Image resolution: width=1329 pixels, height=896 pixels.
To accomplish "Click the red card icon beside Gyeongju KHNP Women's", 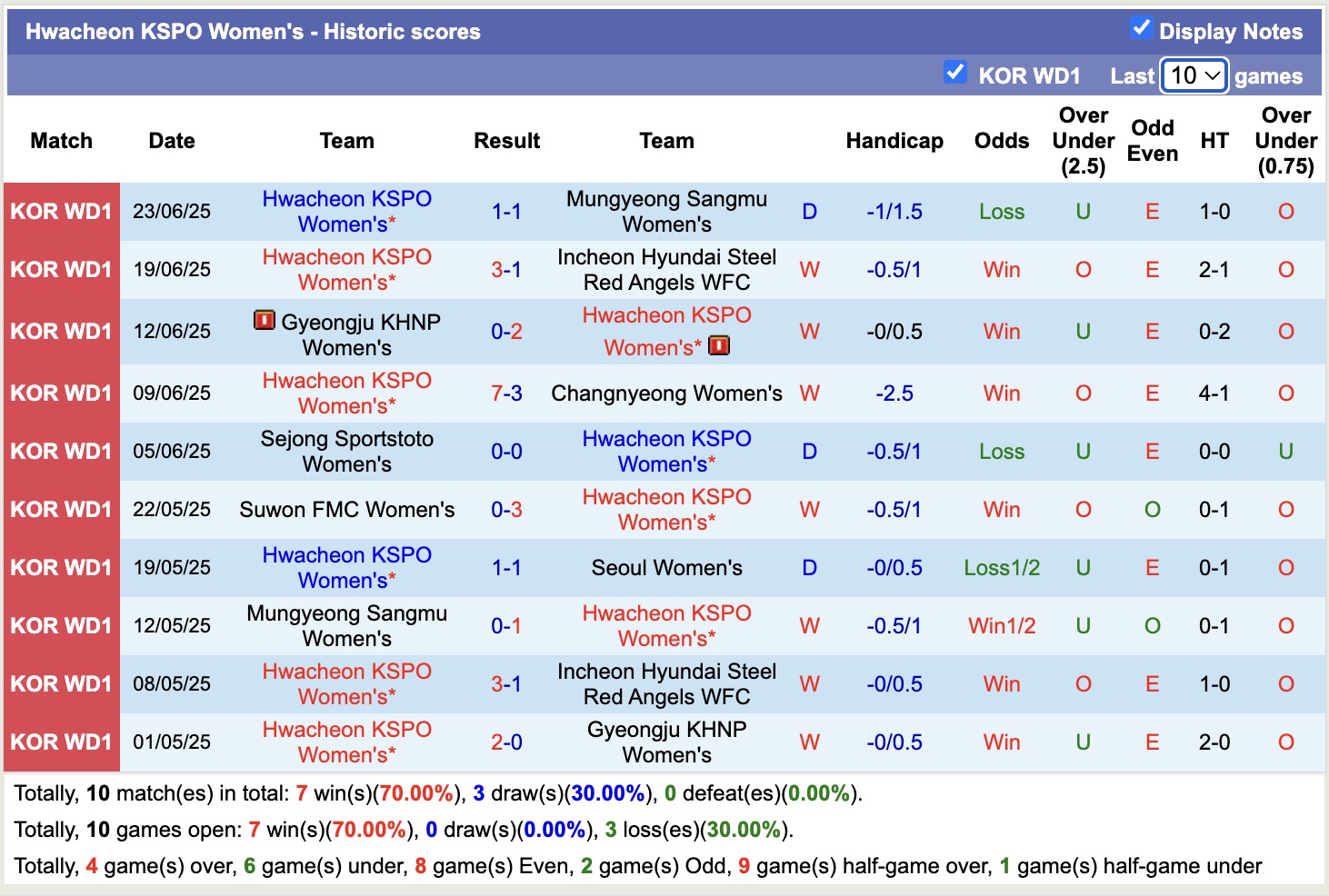I will tap(265, 320).
